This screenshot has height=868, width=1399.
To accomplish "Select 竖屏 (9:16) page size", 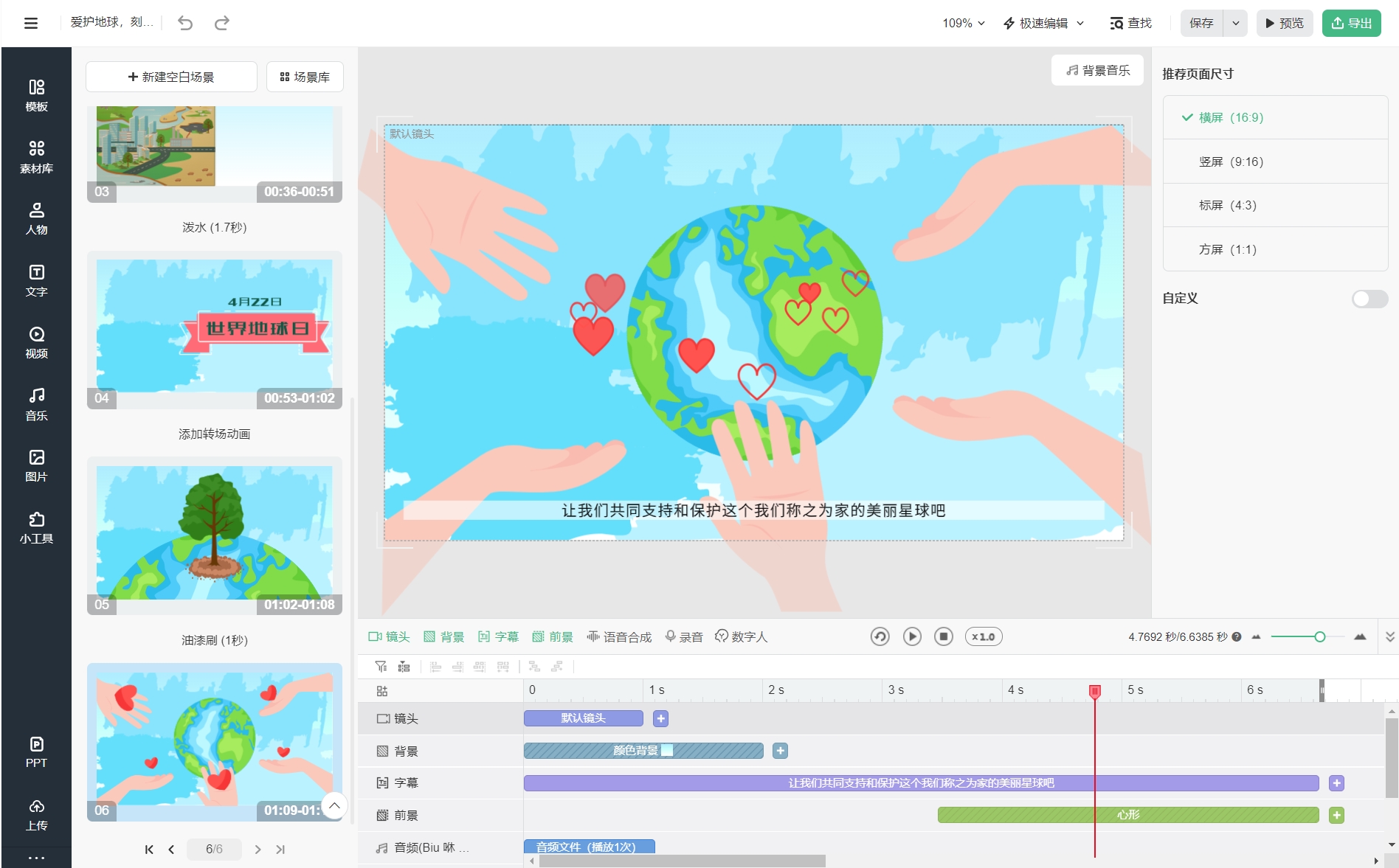I will tap(1275, 162).
